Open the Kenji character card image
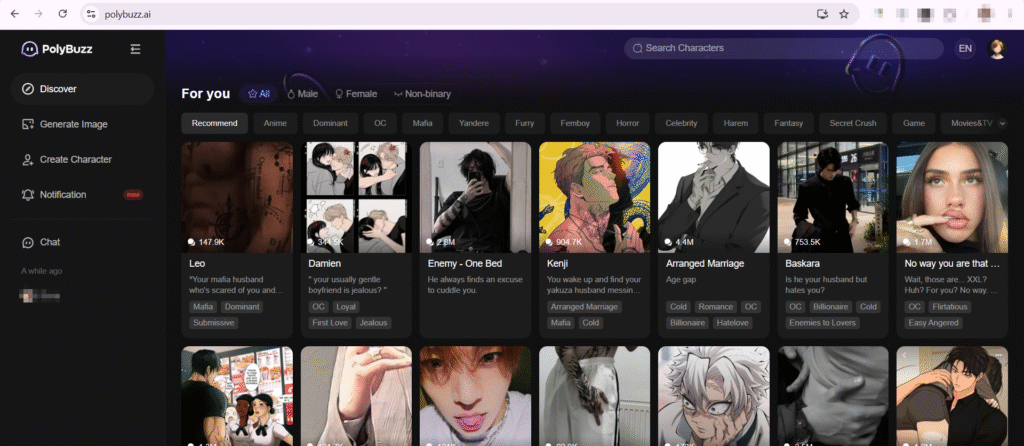 [594, 197]
